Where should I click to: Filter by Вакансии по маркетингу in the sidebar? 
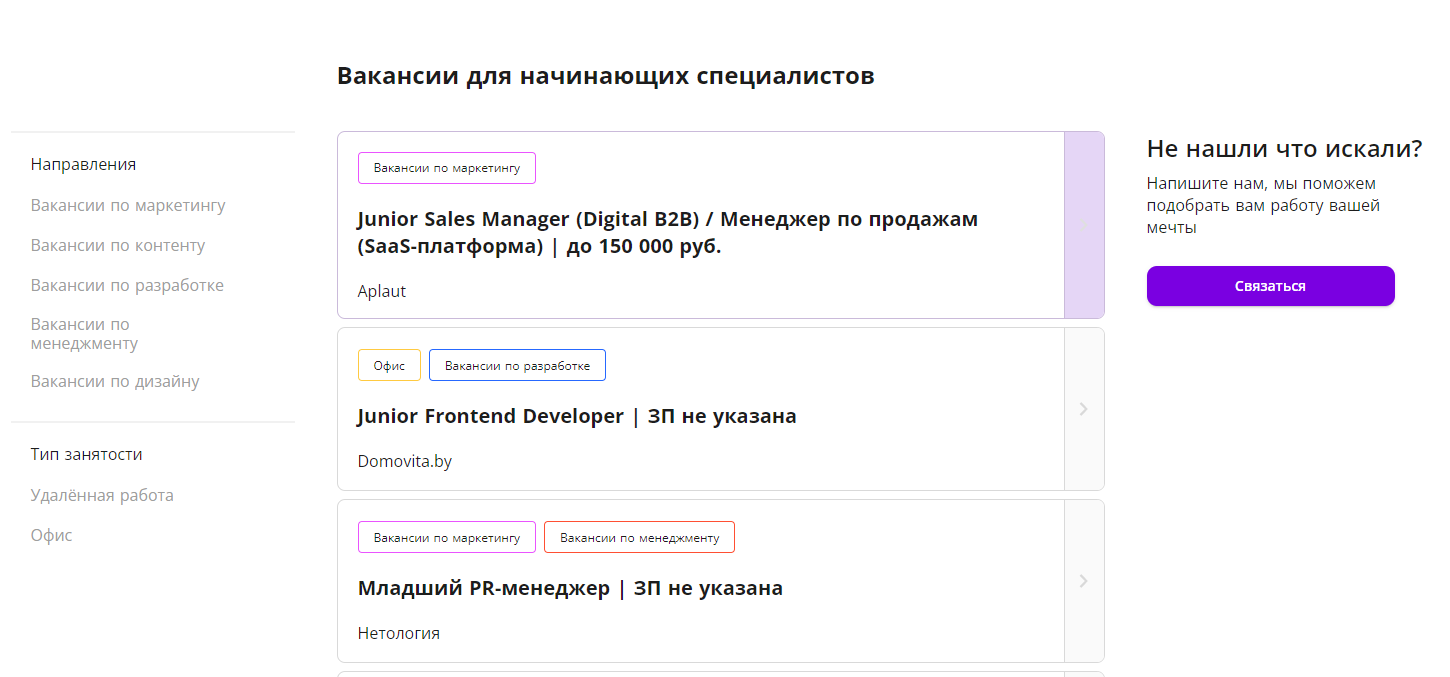pyautogui.click(x=128, y=205)
